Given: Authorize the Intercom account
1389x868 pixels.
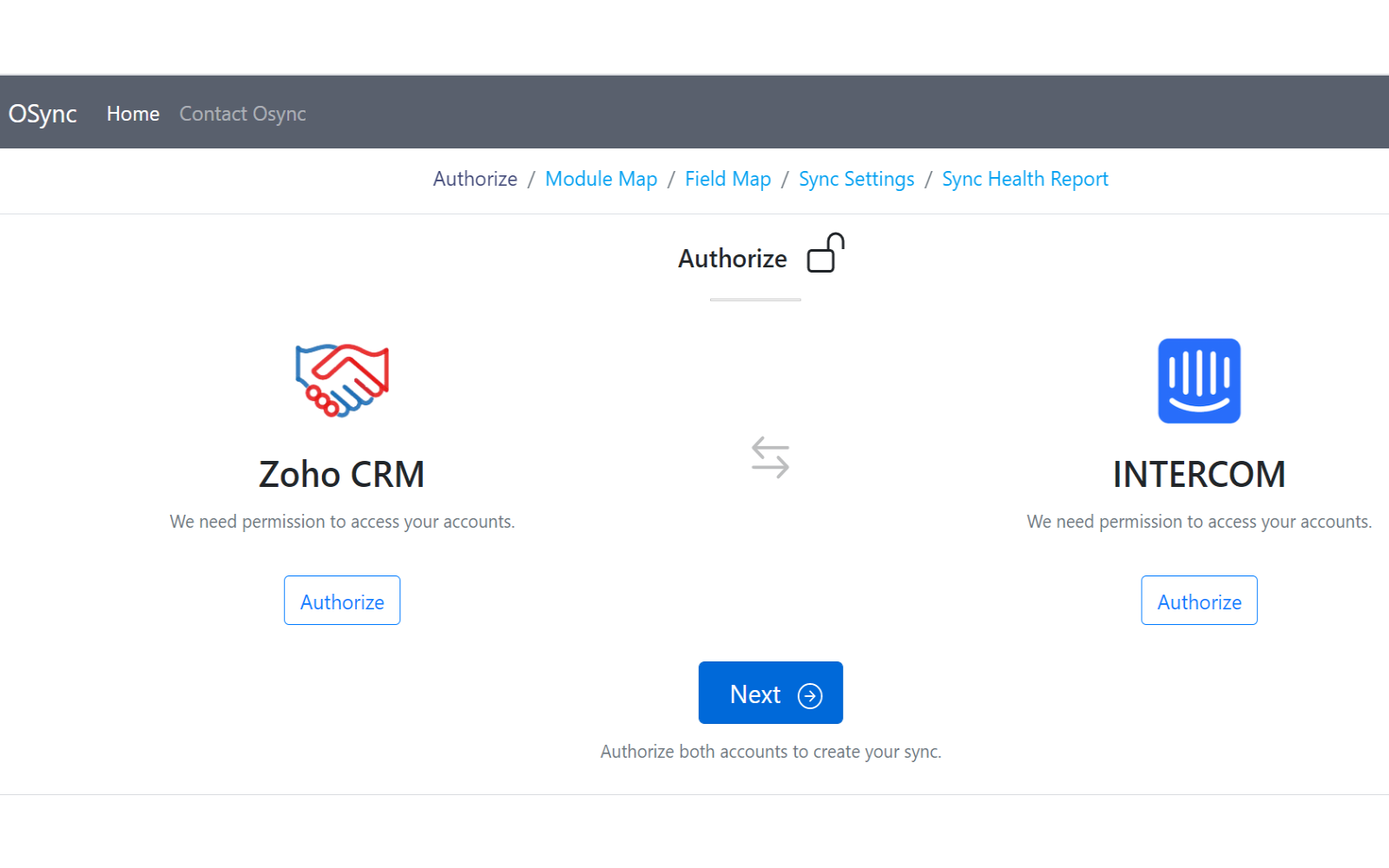Looking at the screenshot, I should pos(1198,600).
